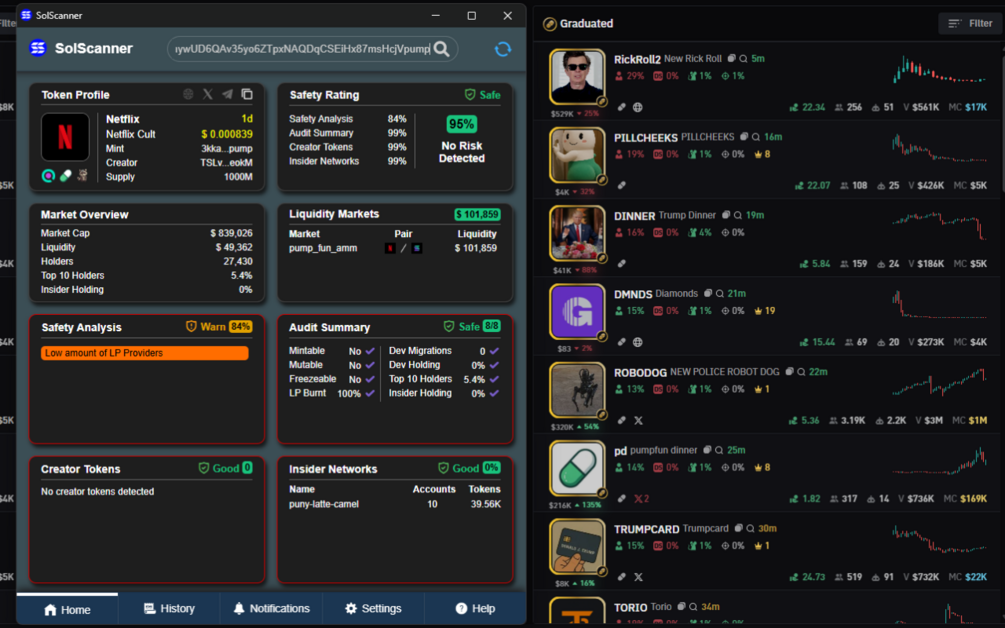The height and width of the screenshot is (628, 1005).
Task: Click the ROBODOG price chart
Action: point(939,382)
